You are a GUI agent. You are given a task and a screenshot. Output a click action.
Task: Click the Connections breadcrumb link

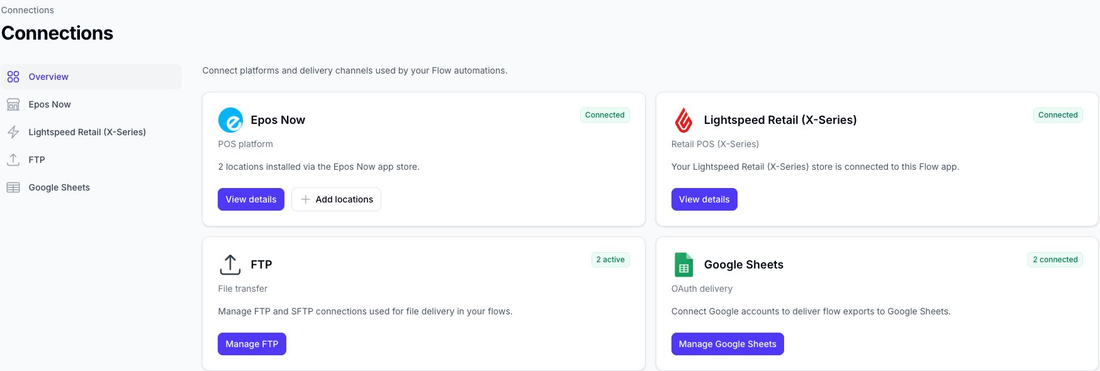click(27, 11)
